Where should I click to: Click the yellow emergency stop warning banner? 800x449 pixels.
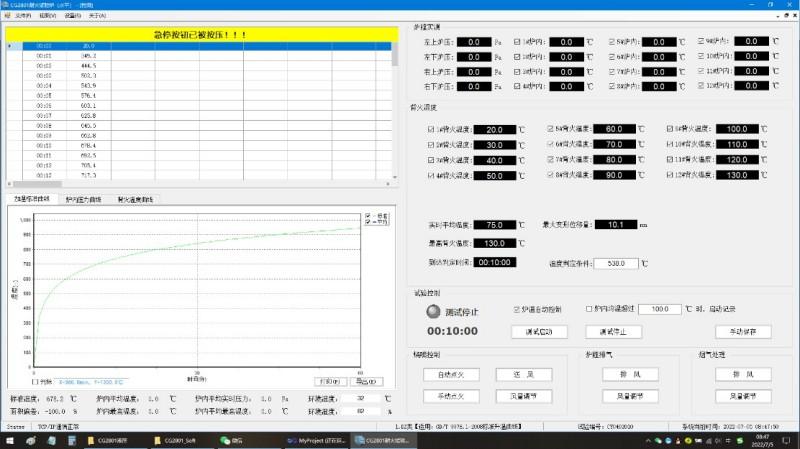point(202,35)
